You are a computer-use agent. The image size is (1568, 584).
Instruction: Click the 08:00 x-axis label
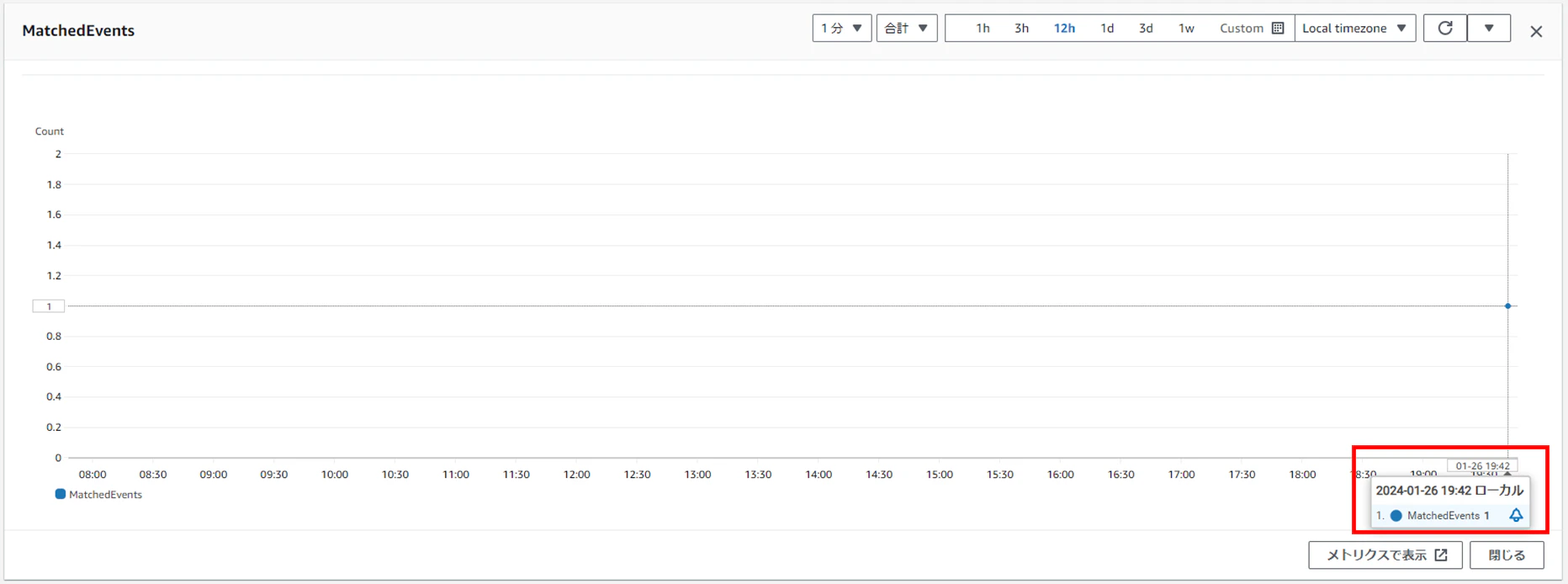pyautogui.click(x=93, y=475)
